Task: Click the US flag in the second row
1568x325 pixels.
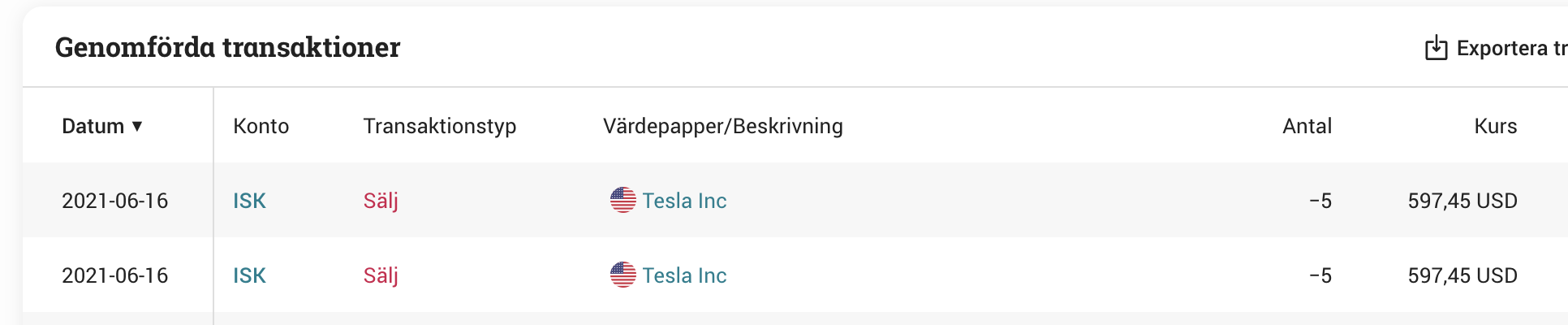Action: pyautogui.click(x=622, y=275)
